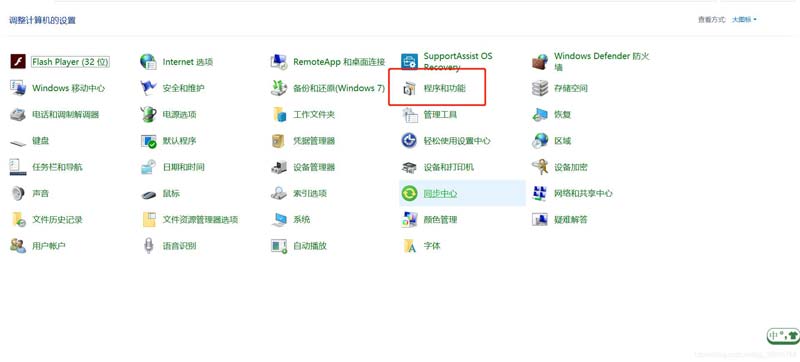
Task: Click the 程序和功能 icon
Action: pos(410,88)
